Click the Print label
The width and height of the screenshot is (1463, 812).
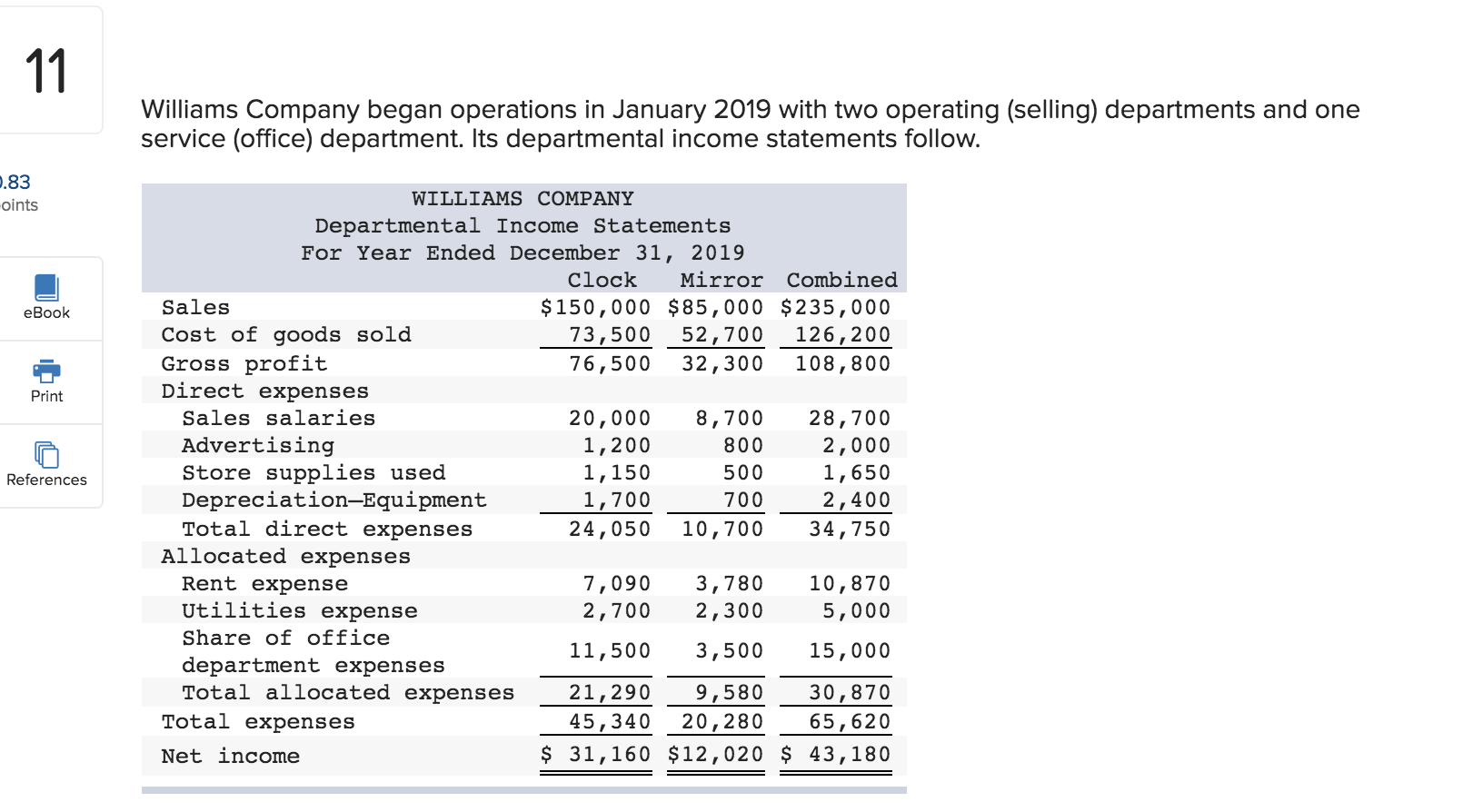pyautogui.click(x=46, y=396)
